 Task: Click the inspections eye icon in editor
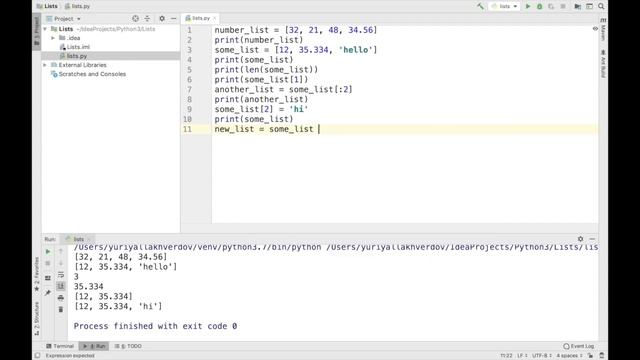pyautogui.click(x=595, y=29)
